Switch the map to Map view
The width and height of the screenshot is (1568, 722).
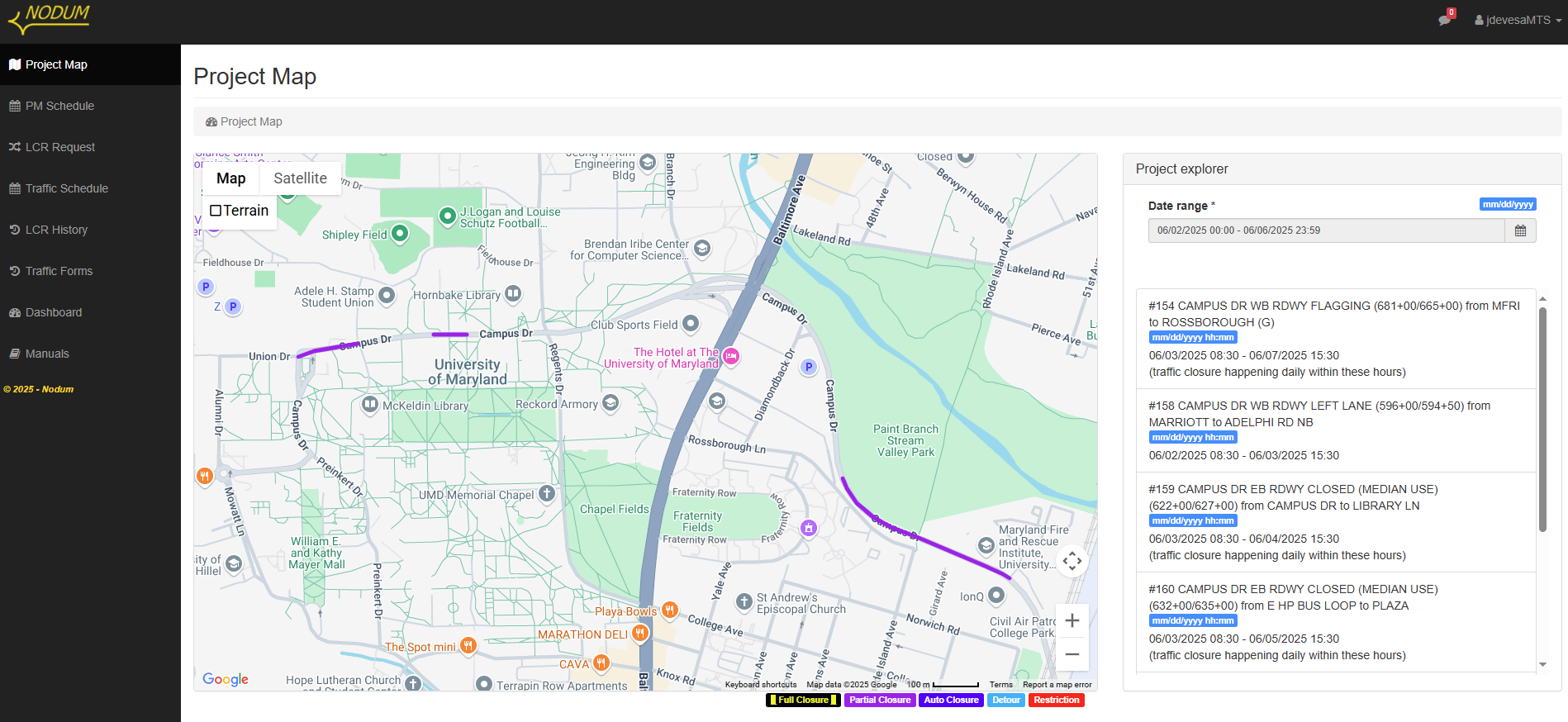point(230,178)
